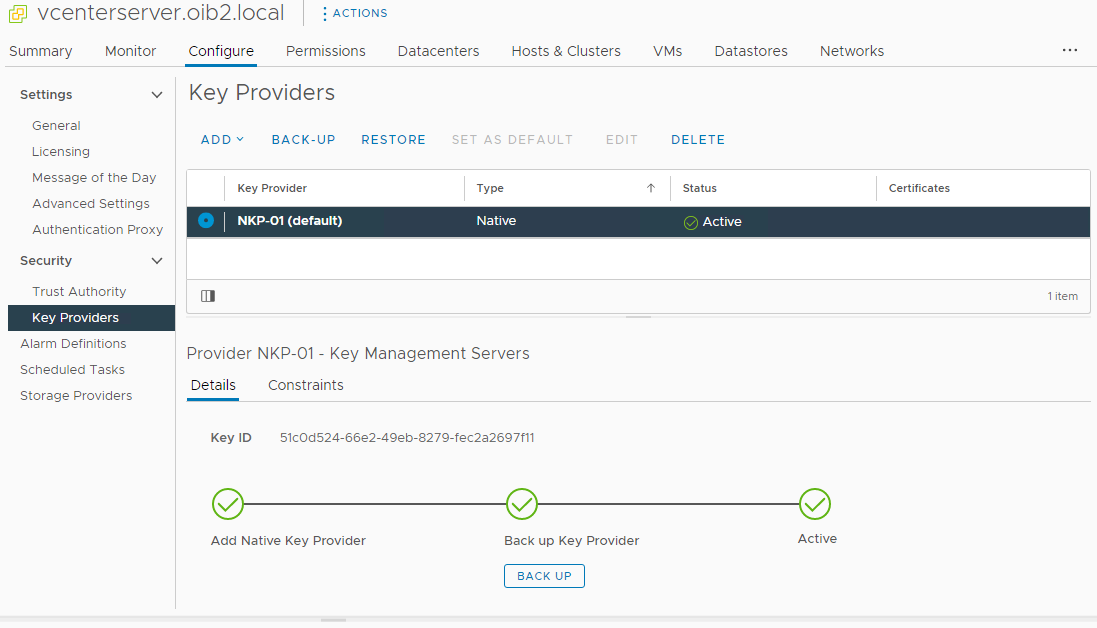This screenshot has height=628, width=1097.
Task: Open General settings
Action: [56, 126]
